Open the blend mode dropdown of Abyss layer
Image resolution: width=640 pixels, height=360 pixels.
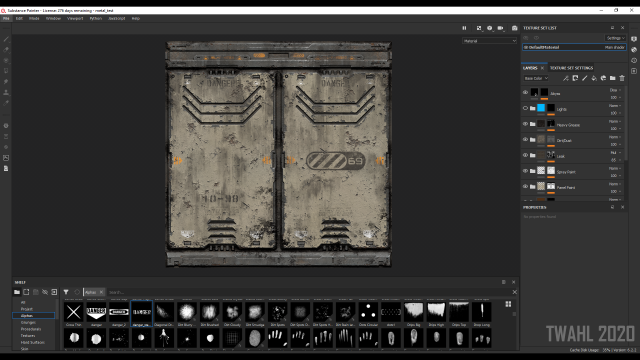tap(615, 90)
